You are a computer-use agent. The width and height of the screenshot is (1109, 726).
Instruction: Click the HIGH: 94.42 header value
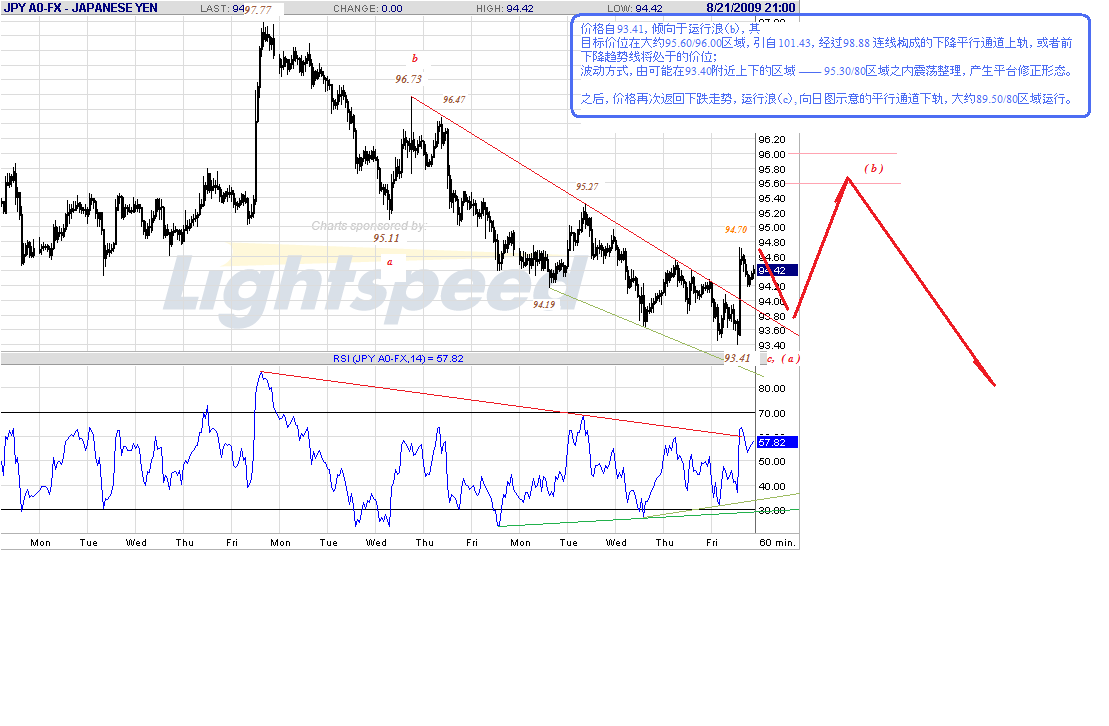(505, 8)
